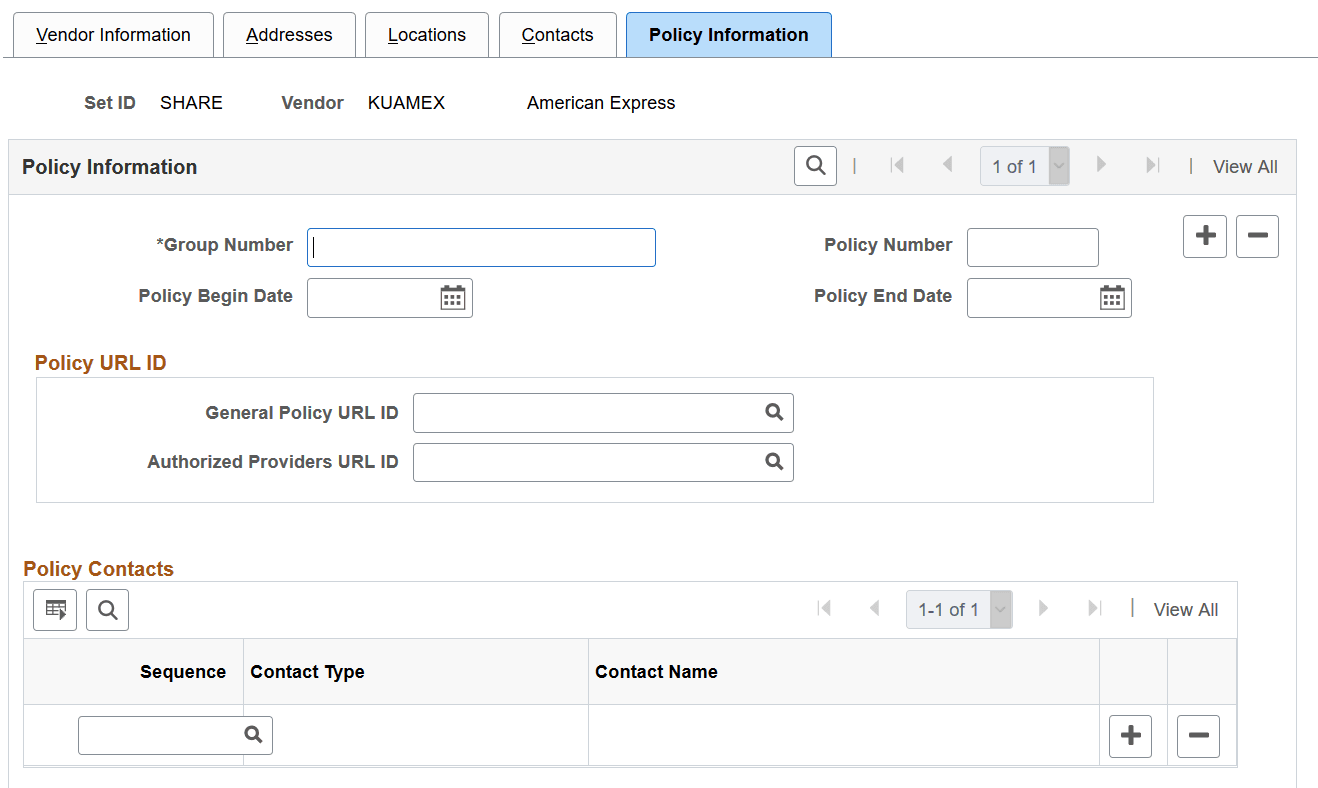Open the '1-1 of 1' row count dropdown
This screenshot has height=788, width=1318.
point(999,609)
